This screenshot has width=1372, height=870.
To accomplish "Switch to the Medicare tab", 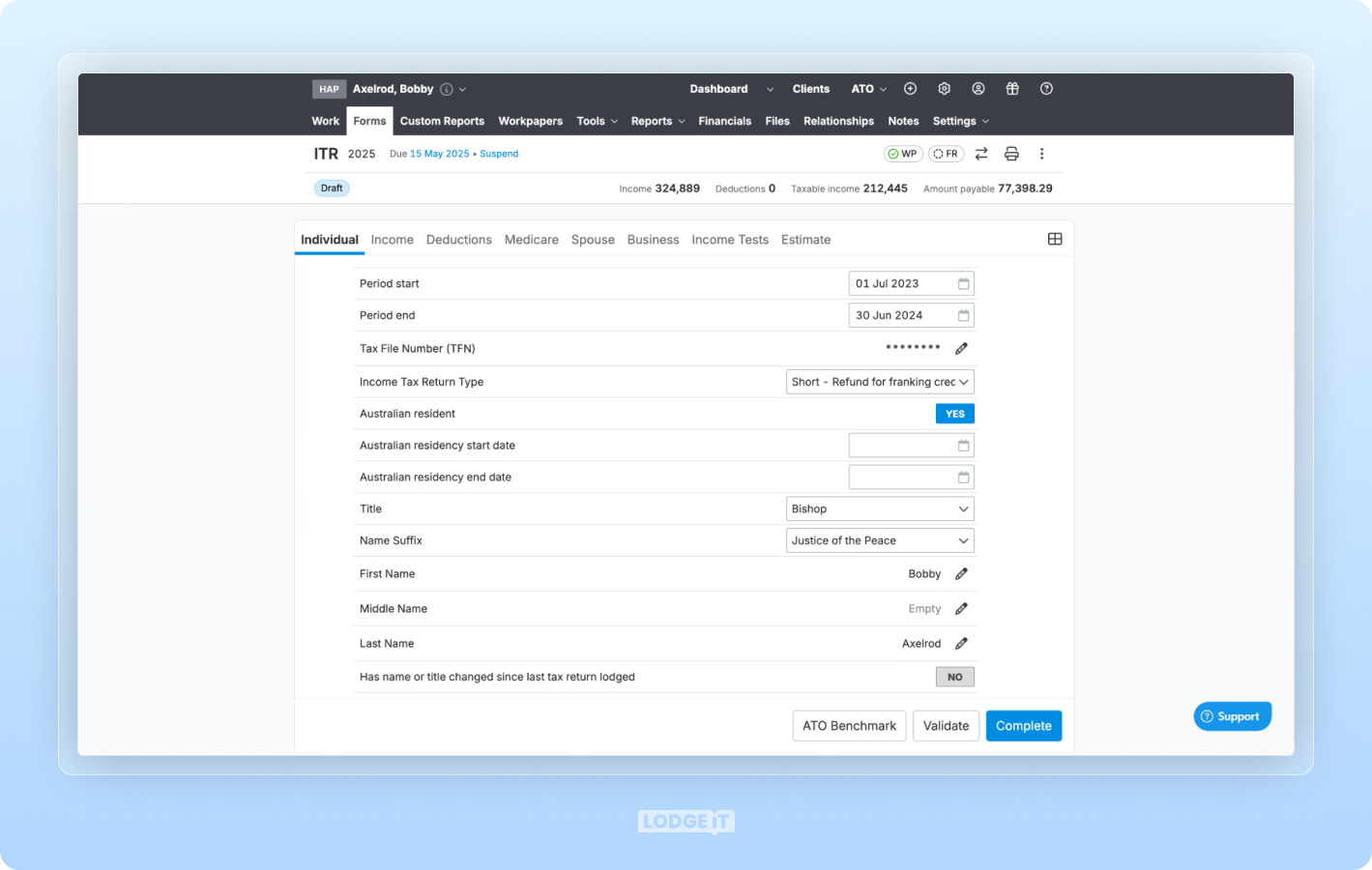I will tap(531, 239).
